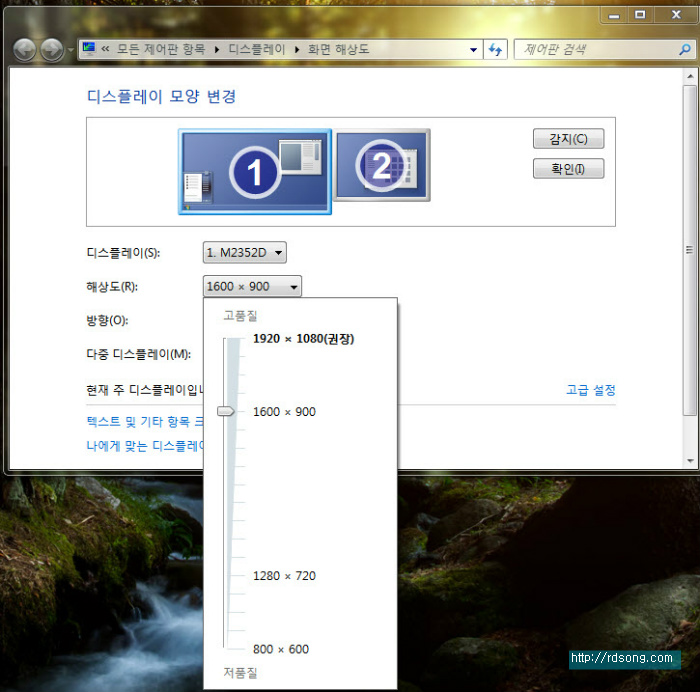Viewport: 700px width, 692px height.
Task: Click the resolution slider thumb handle
Action: tap(226, 411)
